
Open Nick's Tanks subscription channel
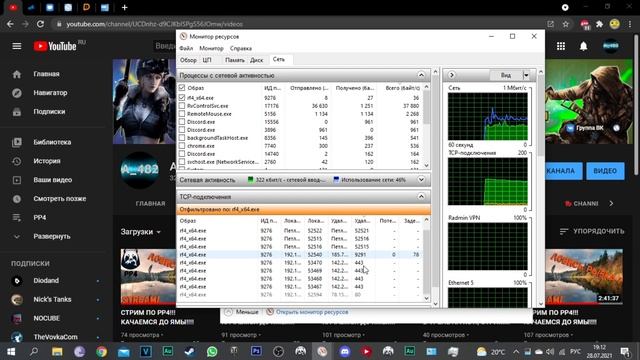tap(53, 299)
